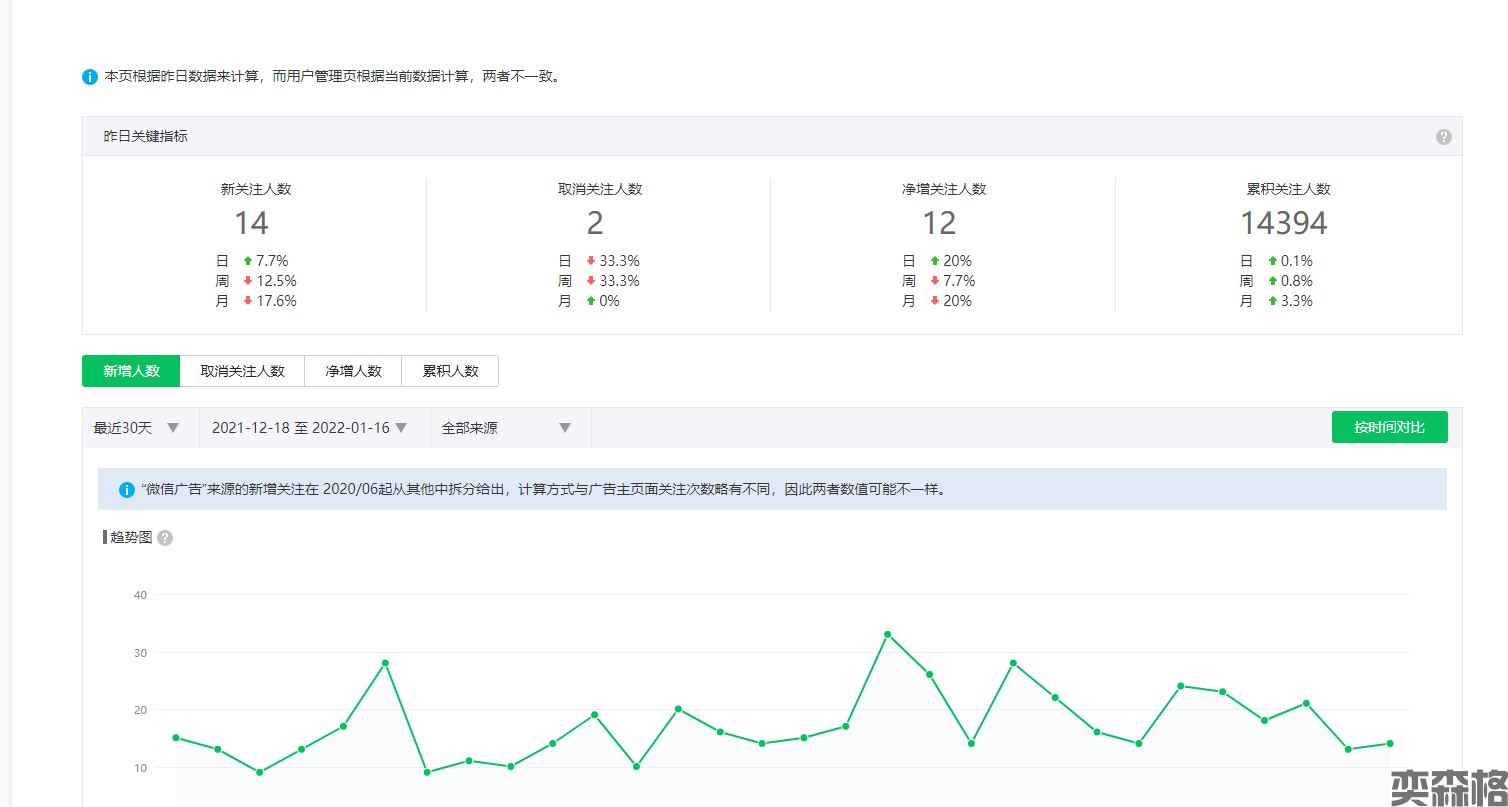Switch to the 取消关注人数 tab

[x=242, y=371]
